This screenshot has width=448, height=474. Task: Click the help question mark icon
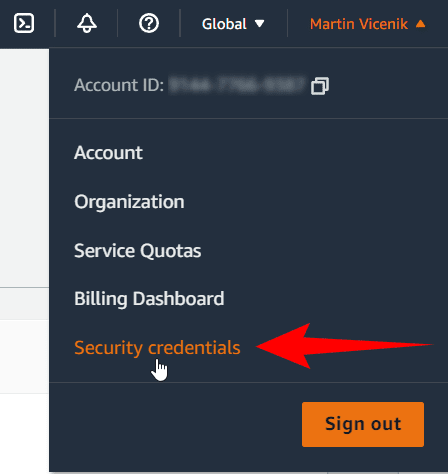(x=149, y=23)
